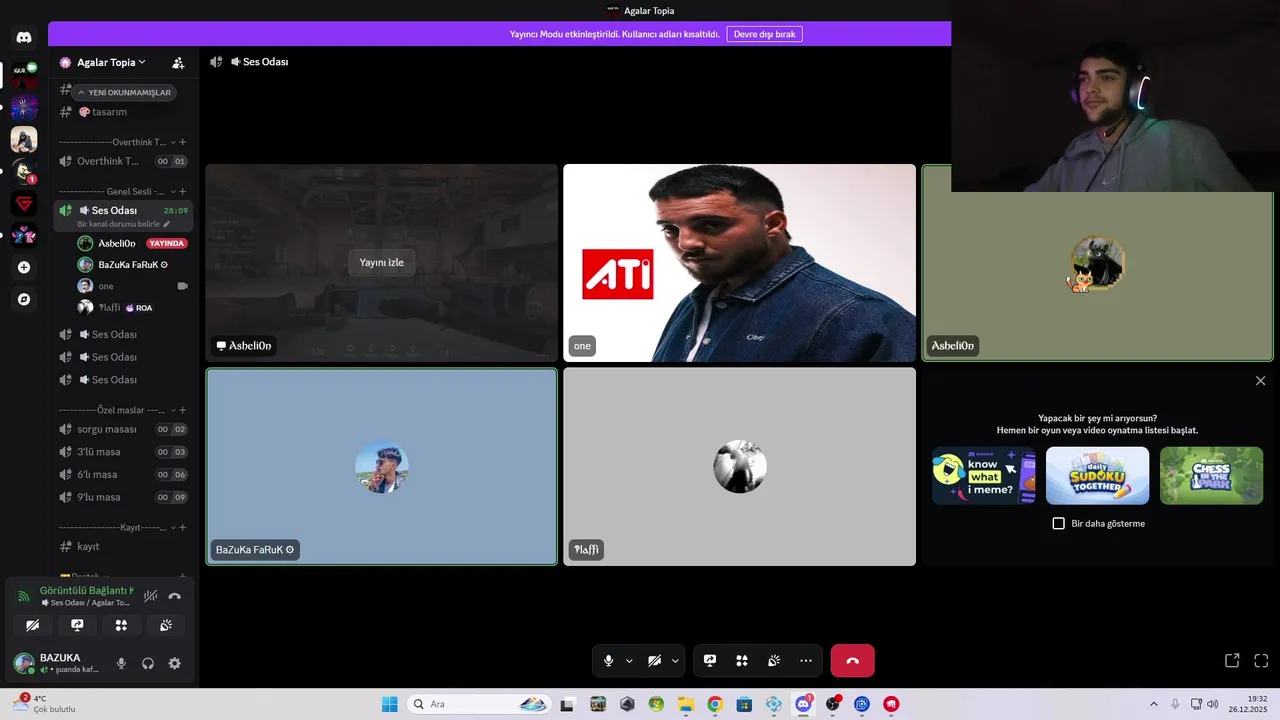Open File Explorer from the taskbar

(x=686, y=704)
